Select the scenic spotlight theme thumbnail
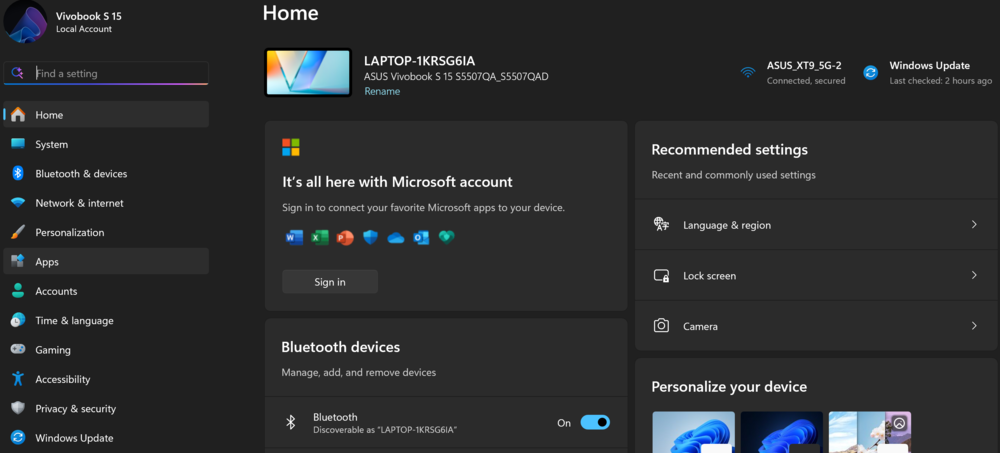 869,432
